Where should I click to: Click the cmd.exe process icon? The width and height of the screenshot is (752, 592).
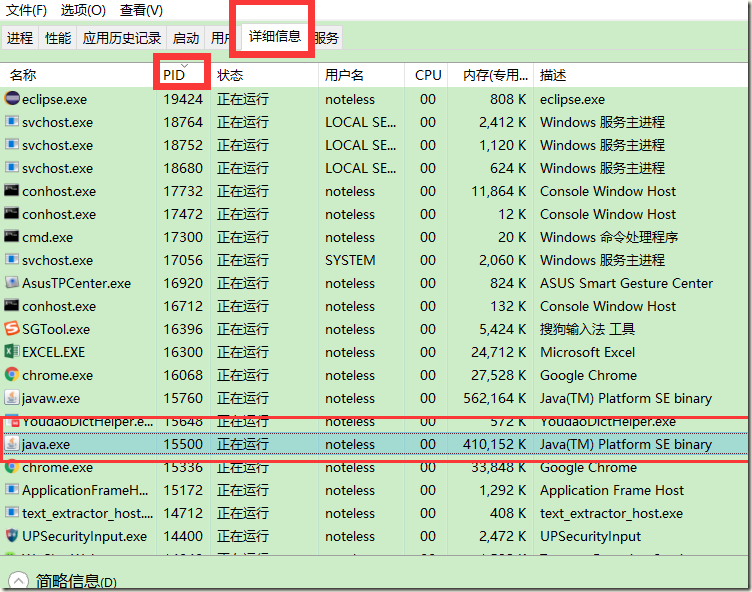point(12,237)
